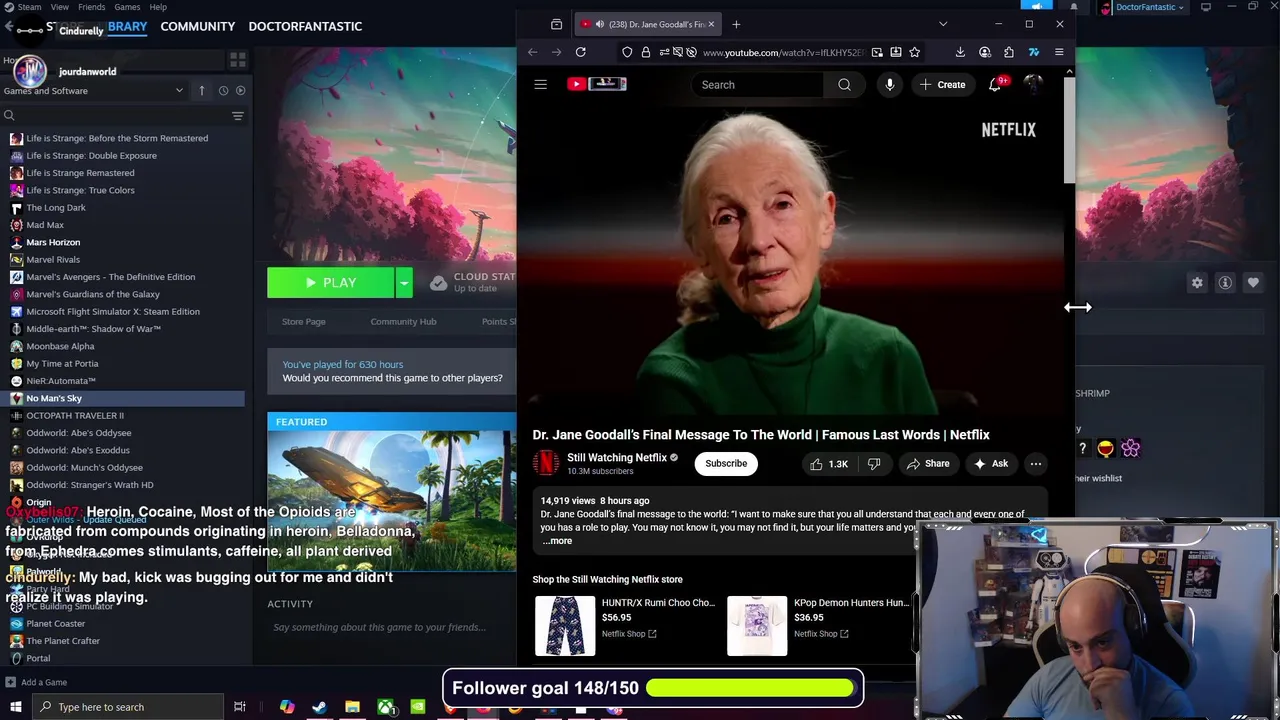Start voice search with microphone icon
Image resolution: width=1280 pixels, height=720 pixels.
click(889, 85)
